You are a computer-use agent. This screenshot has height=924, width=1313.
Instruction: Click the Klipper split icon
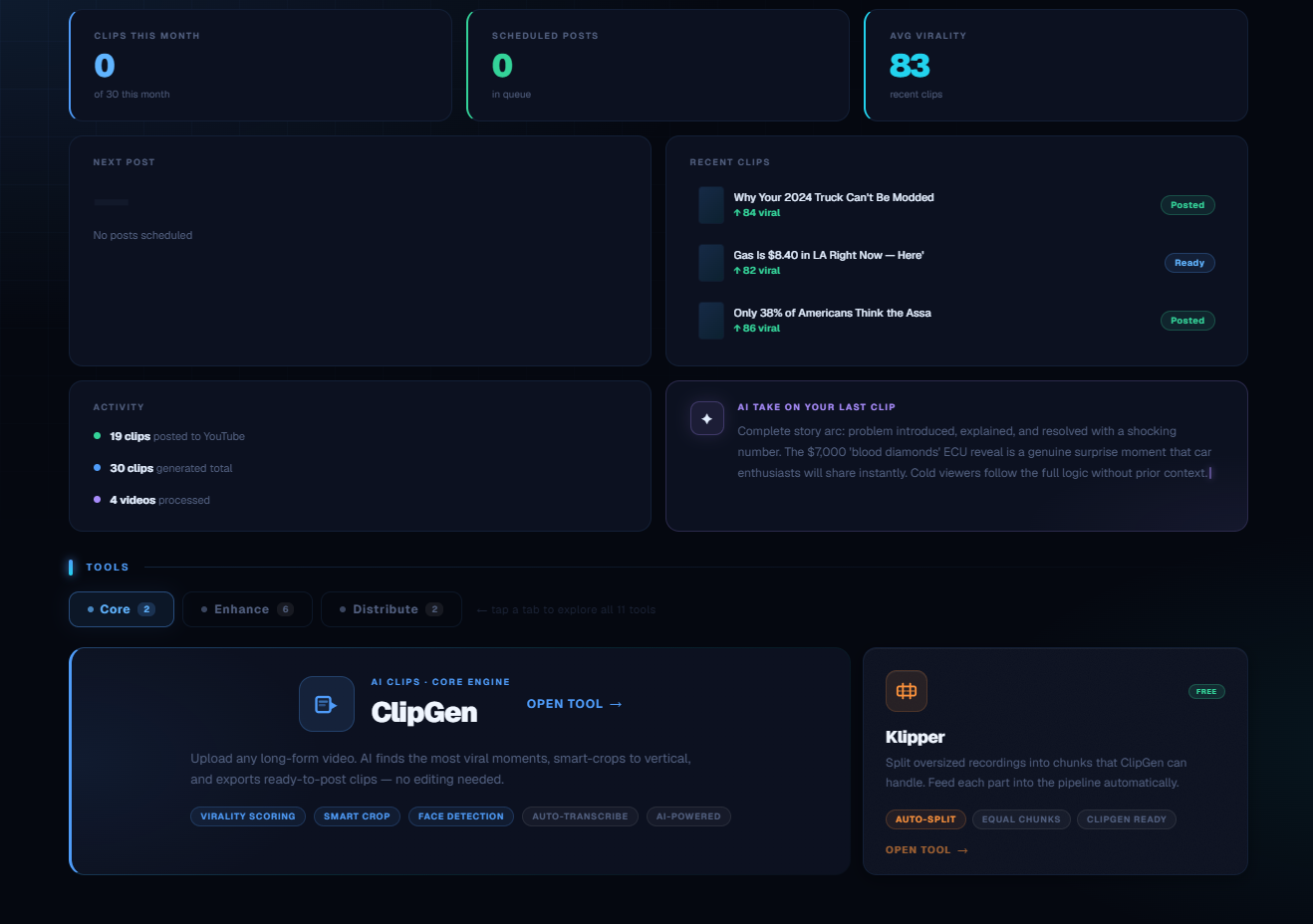click(907, 691)
